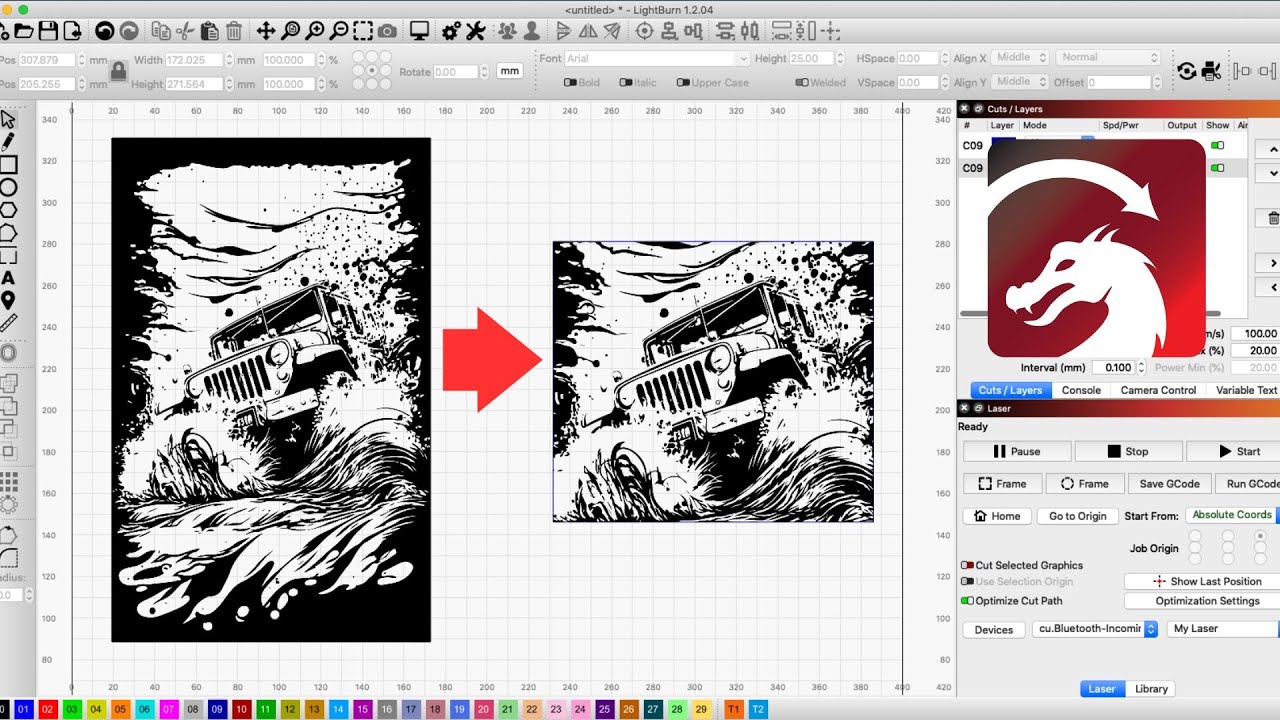Open Device Settings wrench icon
The height and width of the screenshot is (720, 1280).
coord(475,31)
